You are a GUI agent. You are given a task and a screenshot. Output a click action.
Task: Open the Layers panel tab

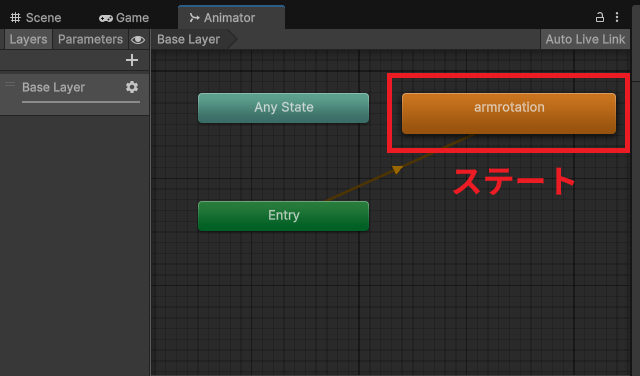pyautogui.click(x=28, y=39)
